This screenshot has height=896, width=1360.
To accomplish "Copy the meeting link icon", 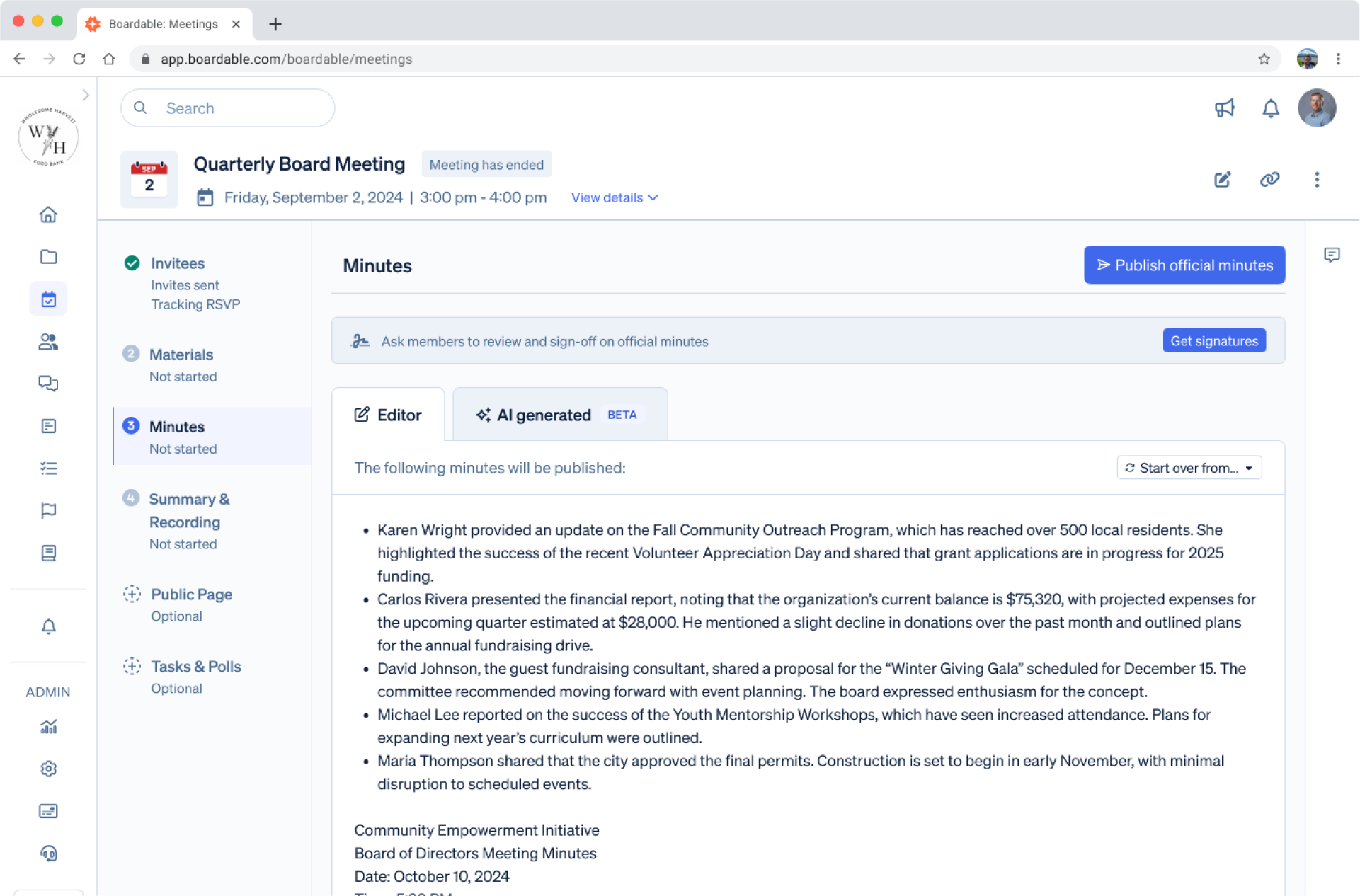I will click(1269, 180).
